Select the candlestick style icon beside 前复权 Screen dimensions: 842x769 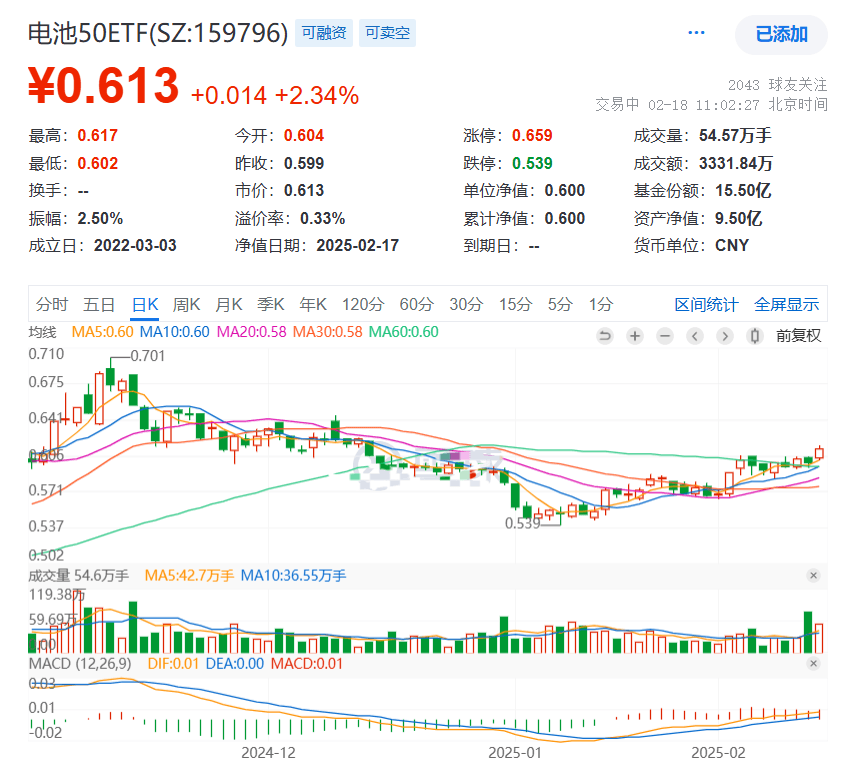(753, 335)
